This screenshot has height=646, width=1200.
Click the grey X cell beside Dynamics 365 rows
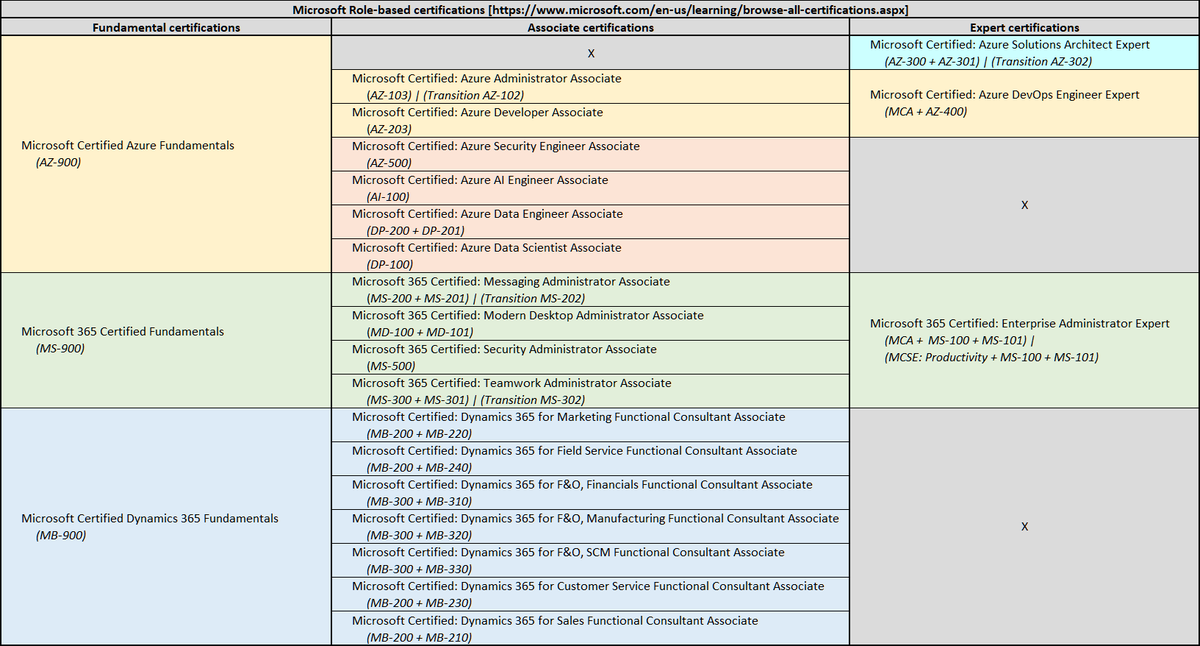(1024, 526)
